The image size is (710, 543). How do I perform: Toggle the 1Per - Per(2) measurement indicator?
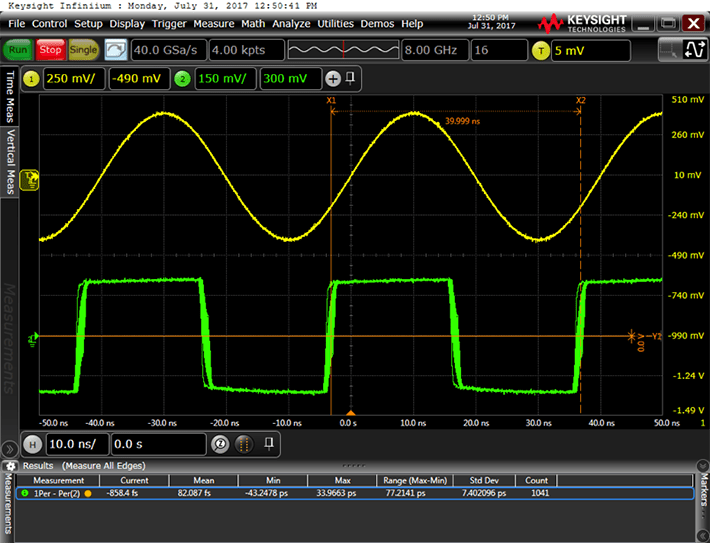point(25,494)
